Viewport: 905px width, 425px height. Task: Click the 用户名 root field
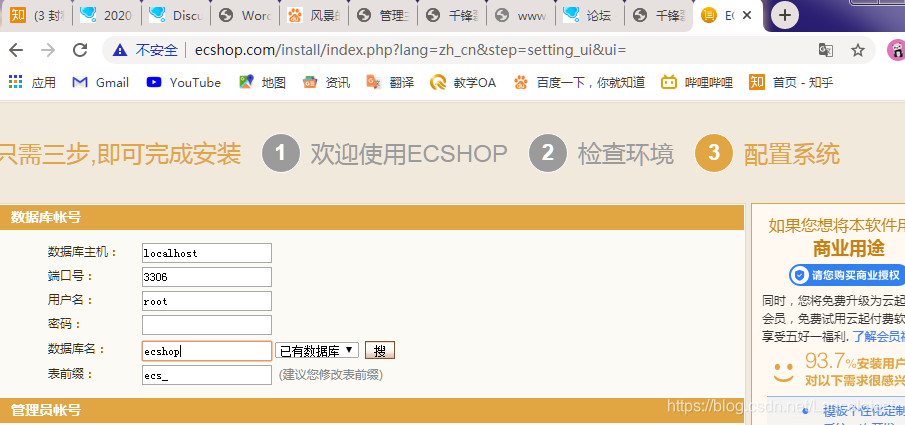click(x=207, y=301)
